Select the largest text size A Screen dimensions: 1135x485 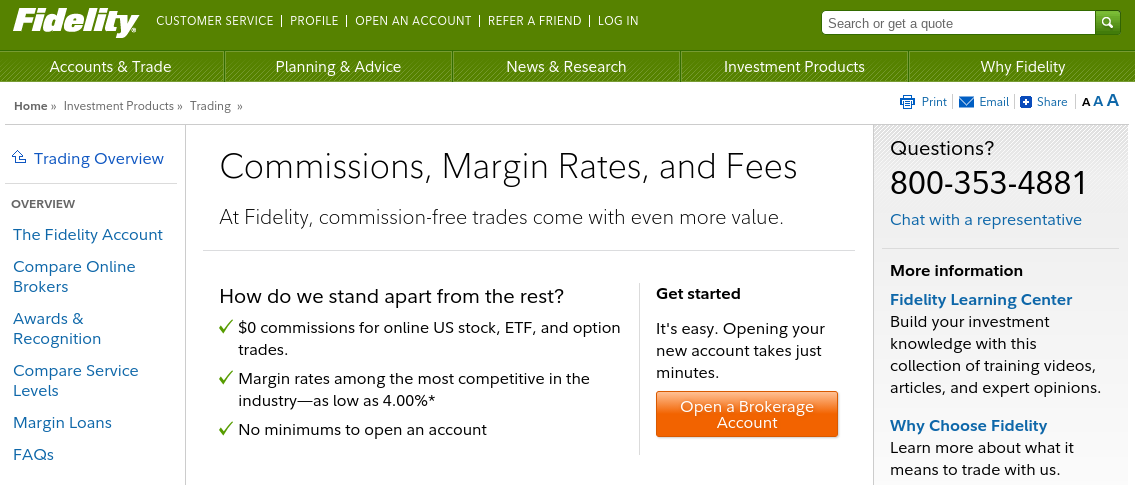[x=1113, y=101]
